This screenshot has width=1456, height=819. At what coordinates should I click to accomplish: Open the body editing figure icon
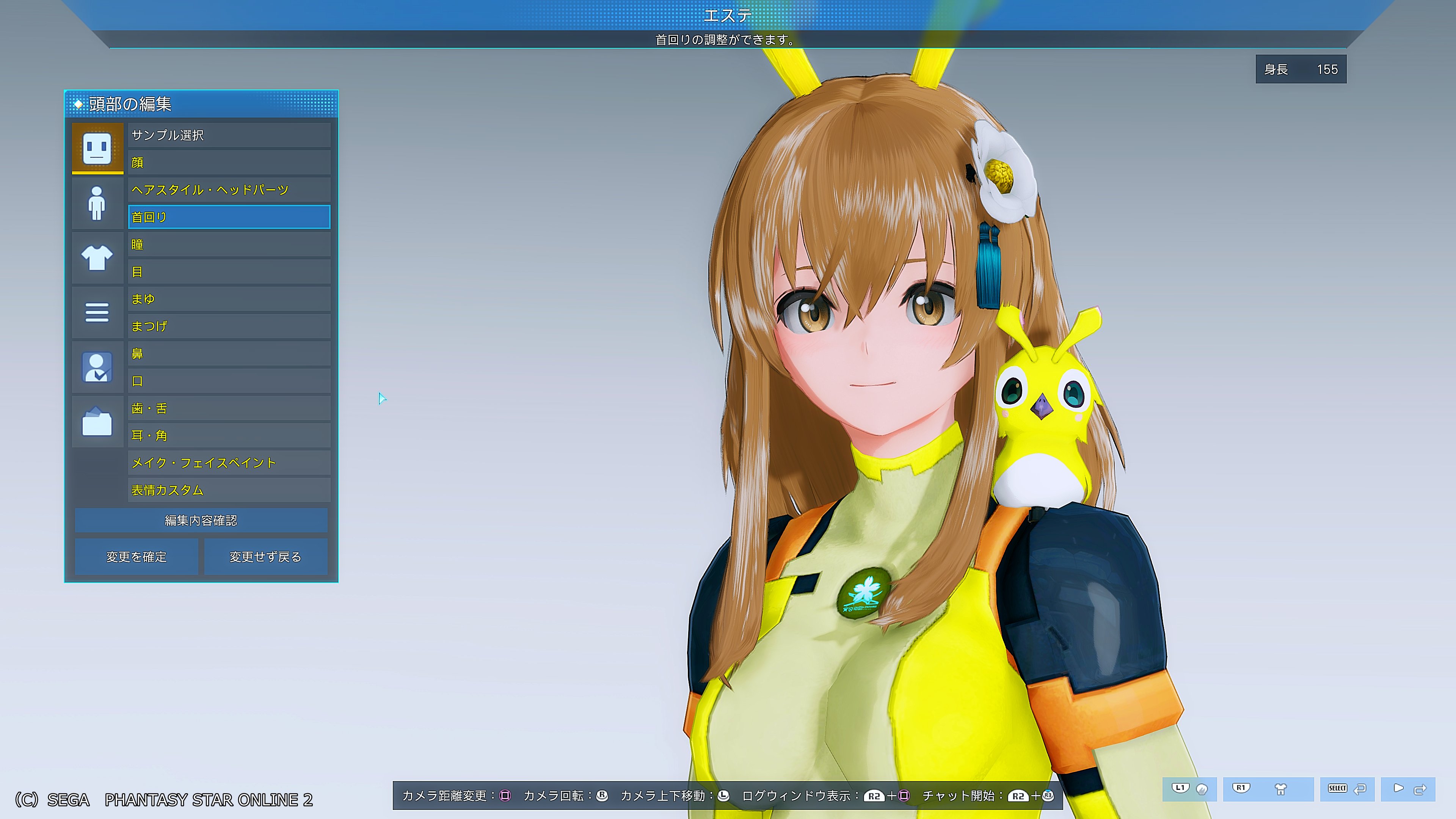(97, 203)
